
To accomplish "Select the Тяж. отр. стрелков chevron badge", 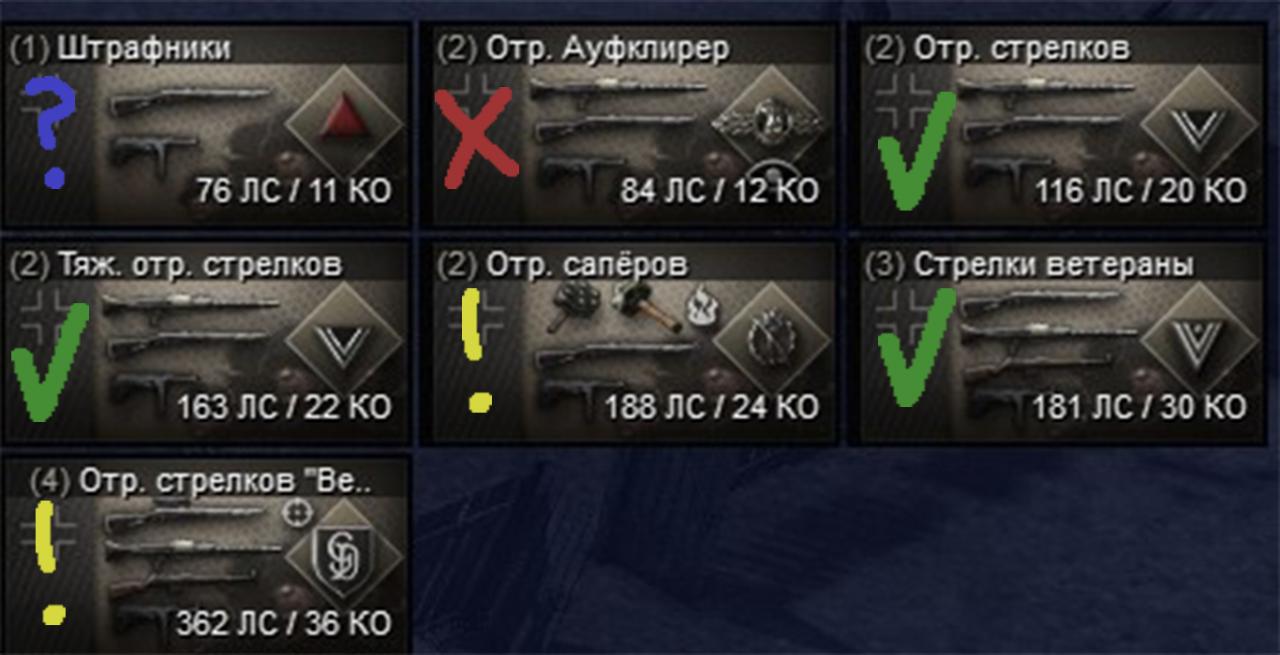I will tap(344, 342).
